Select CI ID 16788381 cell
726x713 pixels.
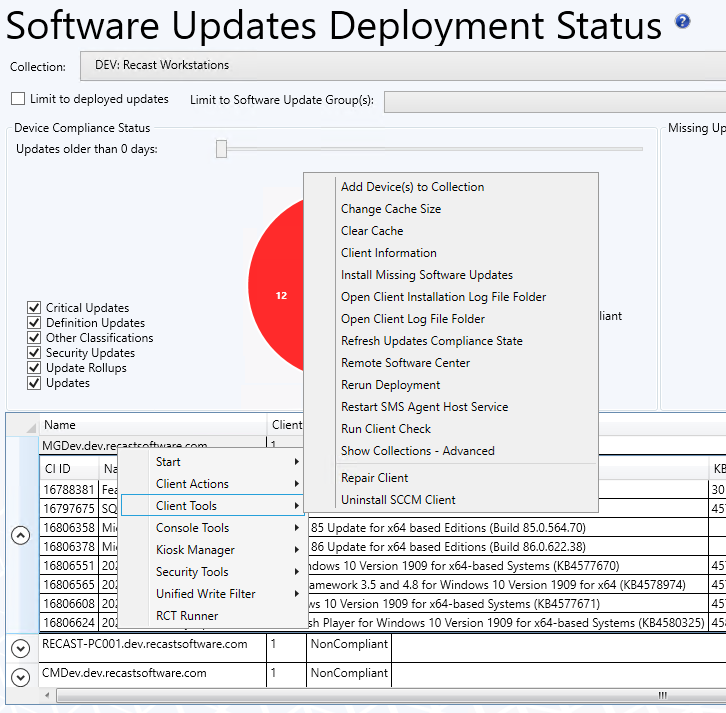(x=69, y=489)
